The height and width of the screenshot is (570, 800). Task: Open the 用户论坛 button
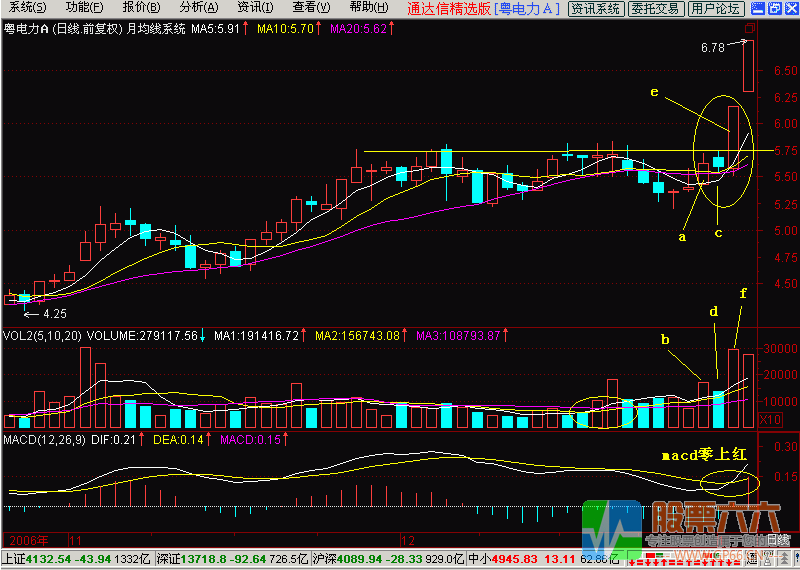[x=718, y=9]
